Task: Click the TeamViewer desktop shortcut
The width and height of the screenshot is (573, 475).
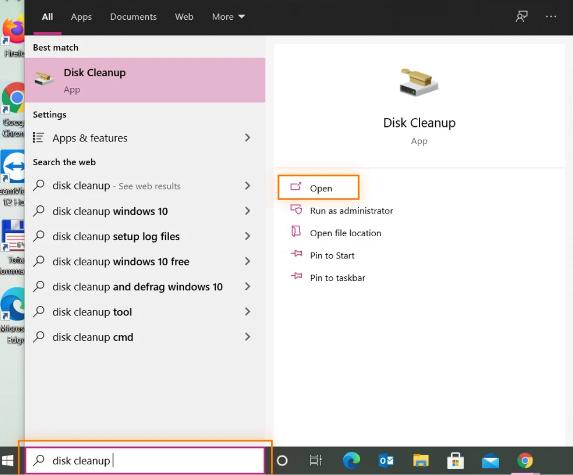Action: coord(13,178)
